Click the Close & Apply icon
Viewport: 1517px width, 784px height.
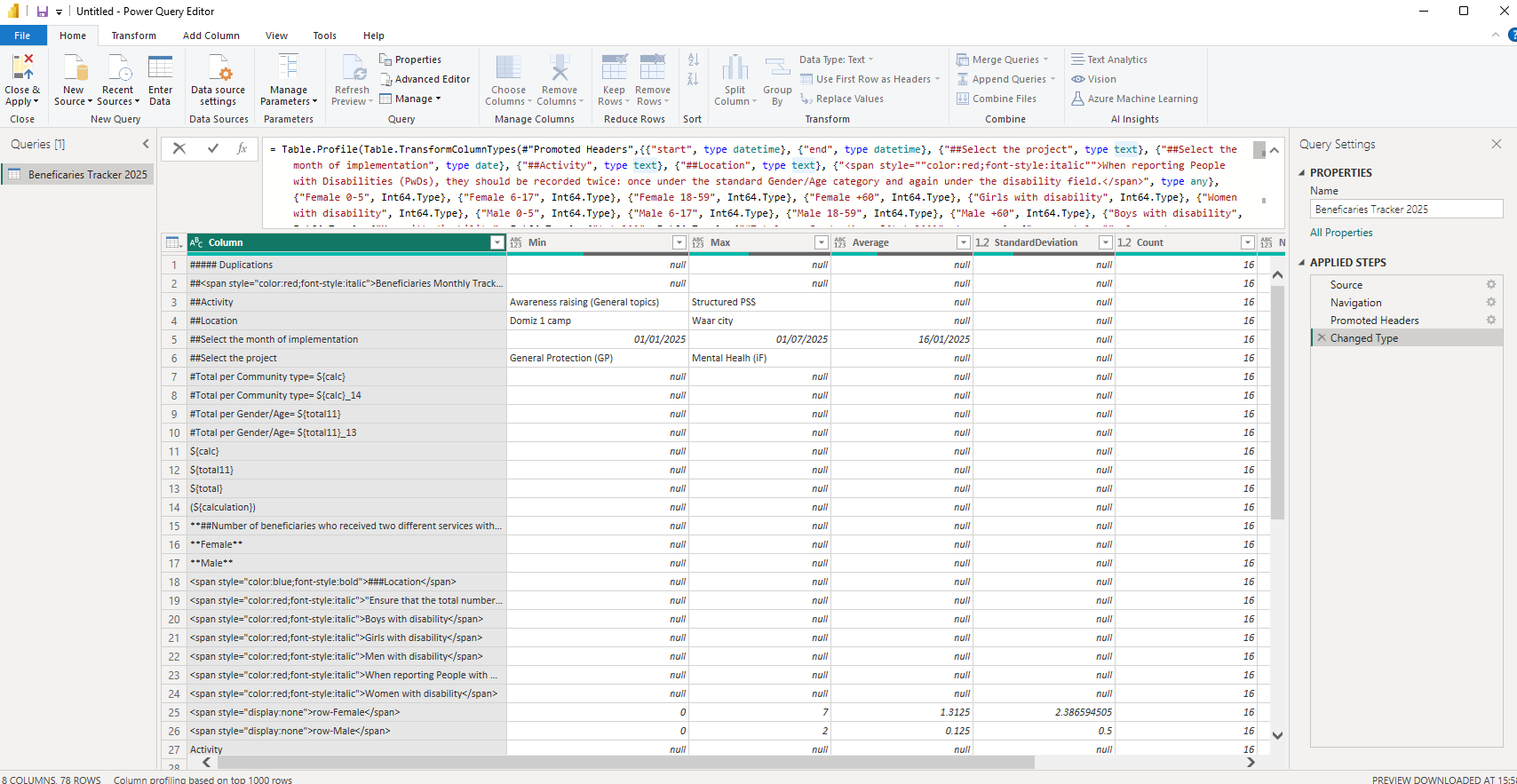coord(22,68)
